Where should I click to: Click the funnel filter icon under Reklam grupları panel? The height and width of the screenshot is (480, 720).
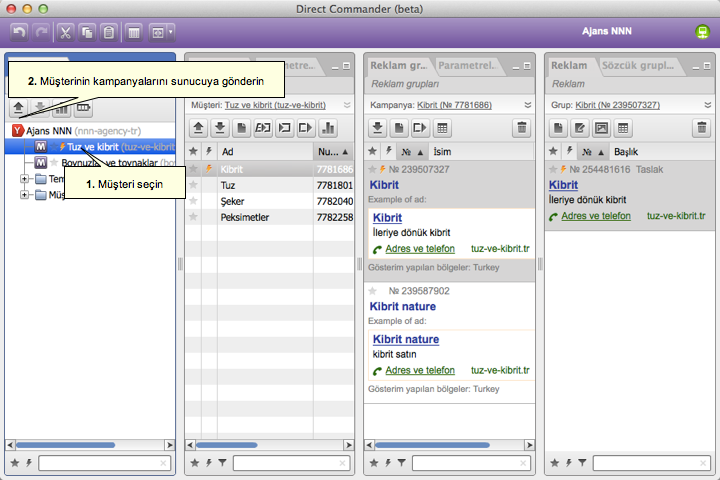coord(402,463)
